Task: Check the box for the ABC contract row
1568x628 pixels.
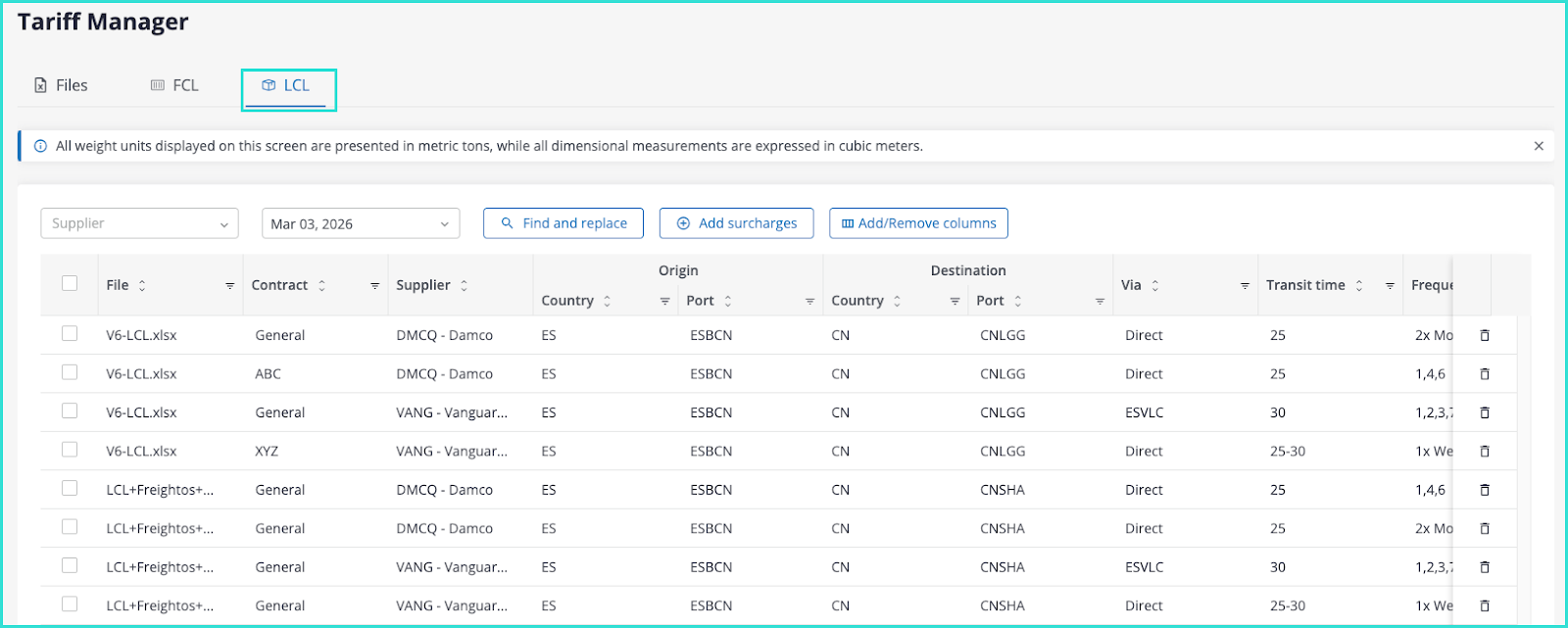Action: (70, 372)
